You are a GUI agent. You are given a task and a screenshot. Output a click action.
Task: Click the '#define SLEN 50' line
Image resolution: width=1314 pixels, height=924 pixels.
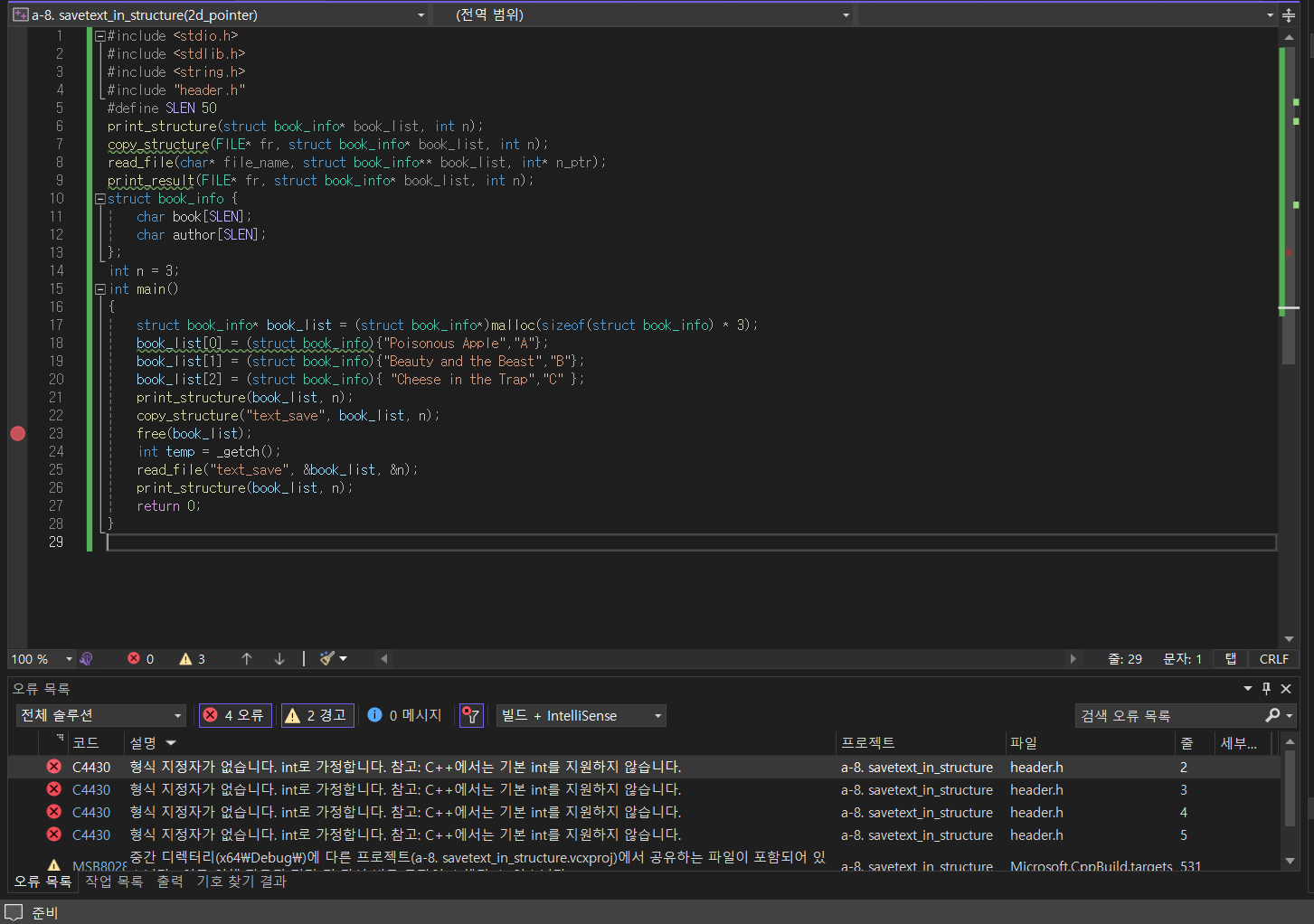point(162,108)
